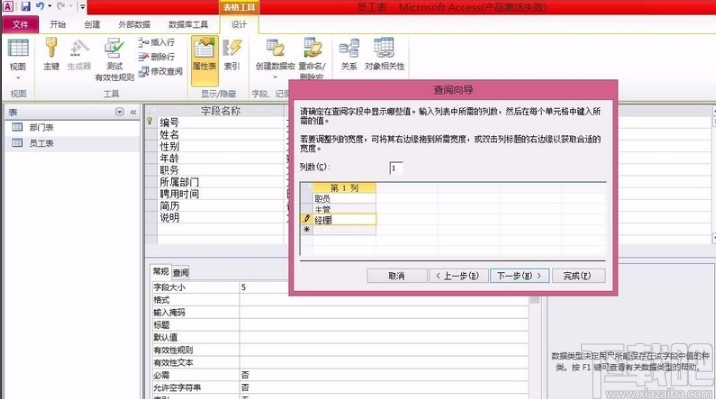Click the 有效性规则 property value box

point(384,350)
